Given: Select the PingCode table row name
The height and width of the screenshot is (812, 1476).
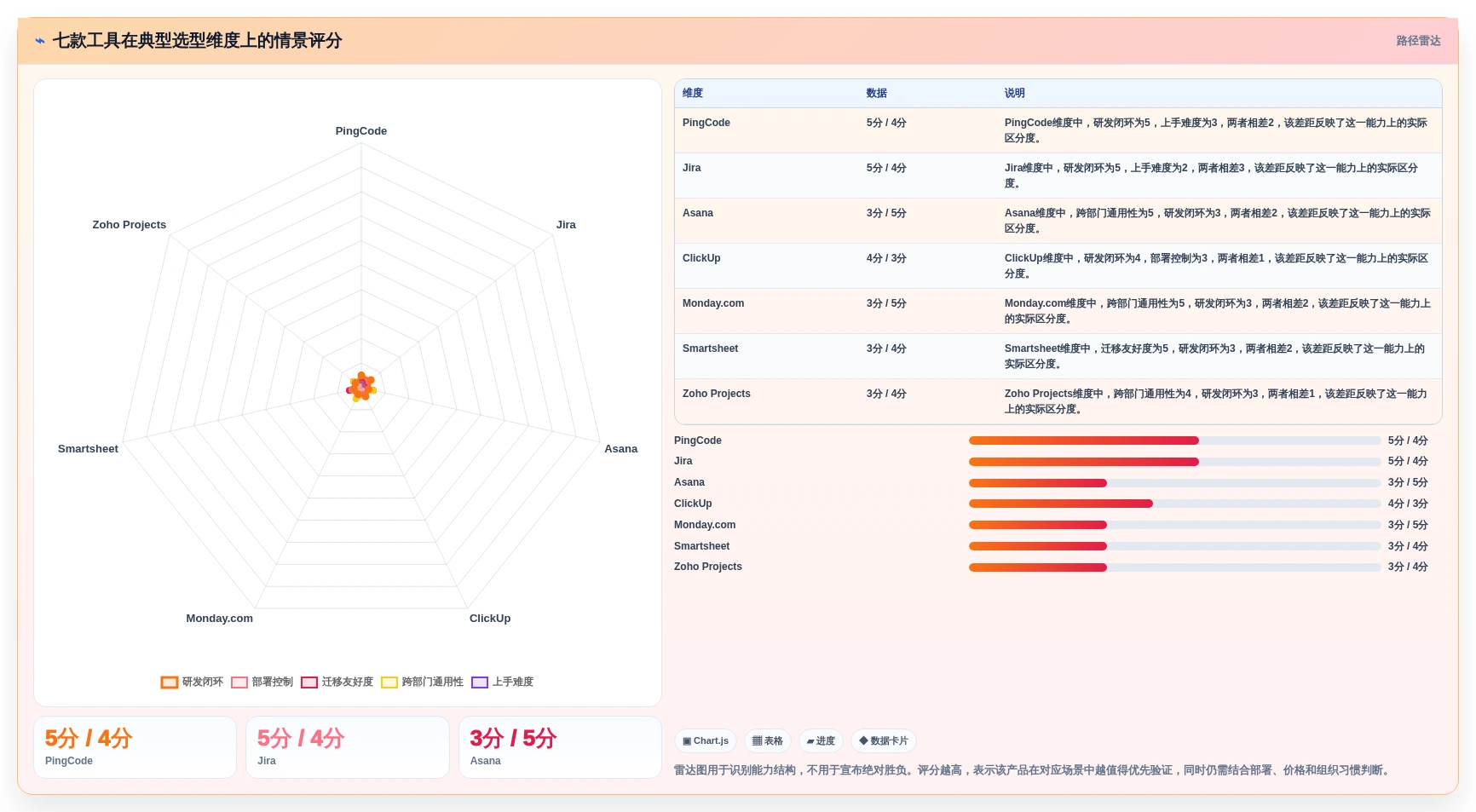Looking at the screenshot, I should [x=706, y=123].
